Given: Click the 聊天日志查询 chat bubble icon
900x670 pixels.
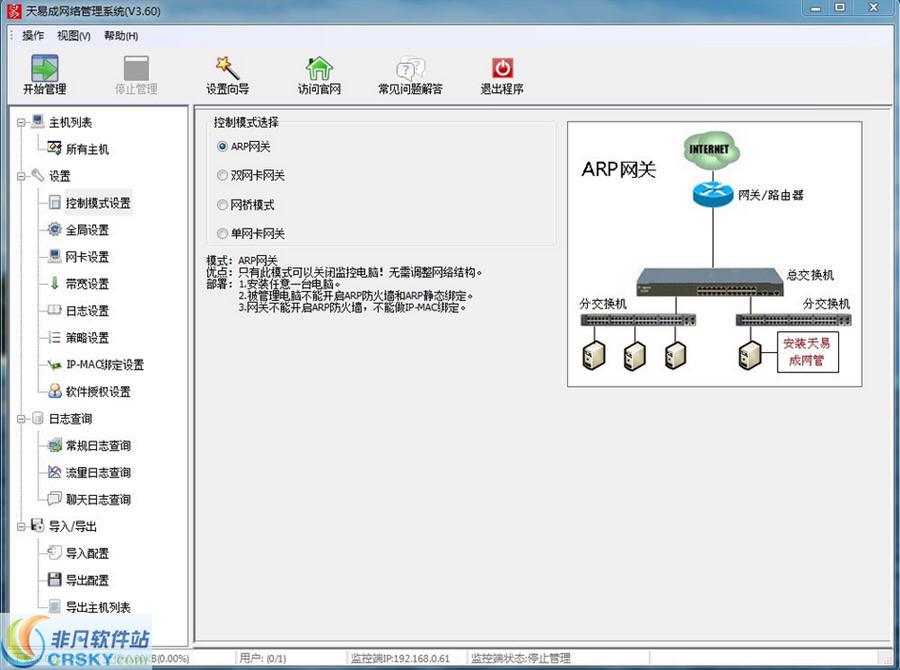Looking at the screenshot, I should 55,498.
